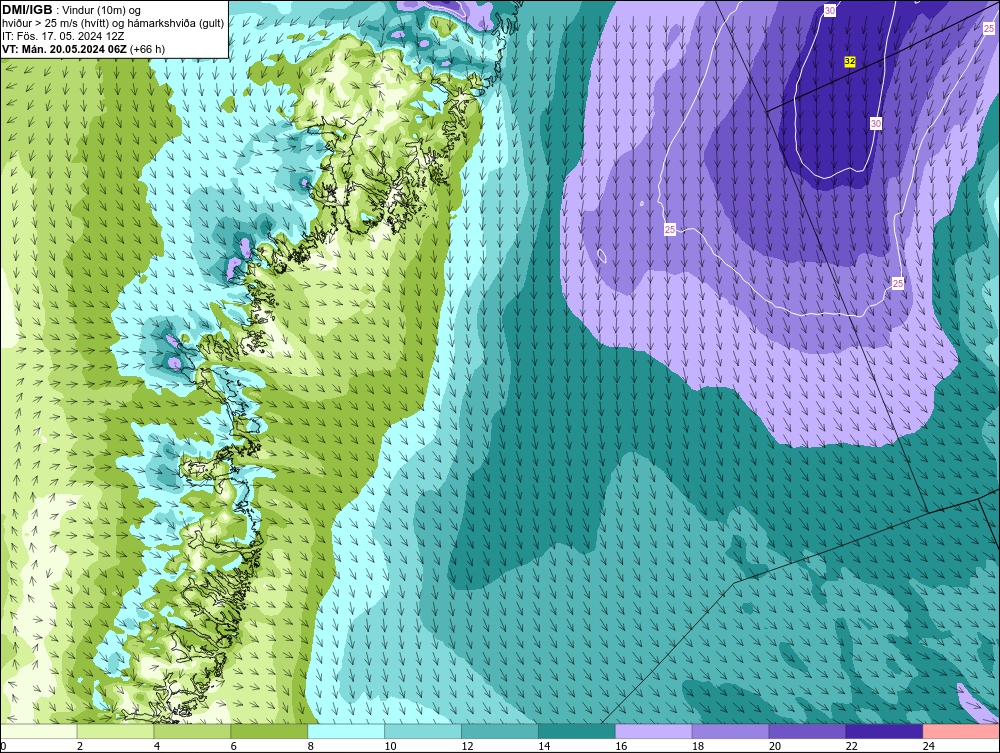Click the yellow 32 maximum gust label

pyautogui.click(x=849, y=61)
